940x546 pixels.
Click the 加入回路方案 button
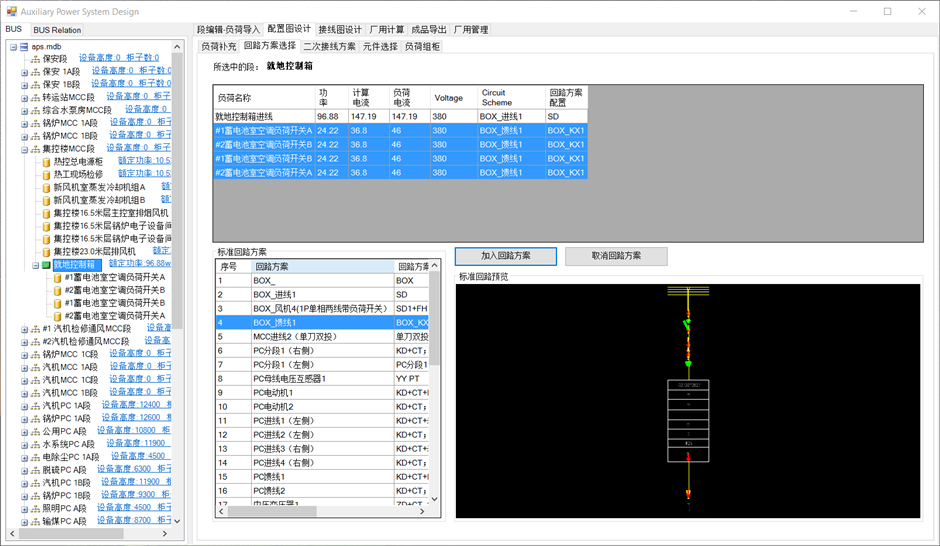pos(506,256)
